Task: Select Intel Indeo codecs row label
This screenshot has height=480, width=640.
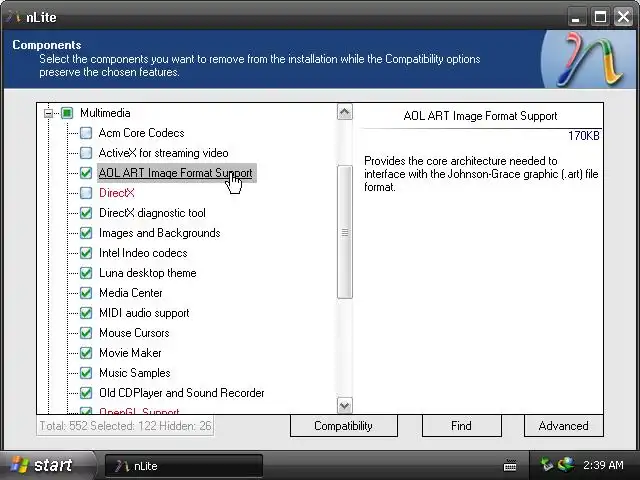Action: [x=143, y=253]
